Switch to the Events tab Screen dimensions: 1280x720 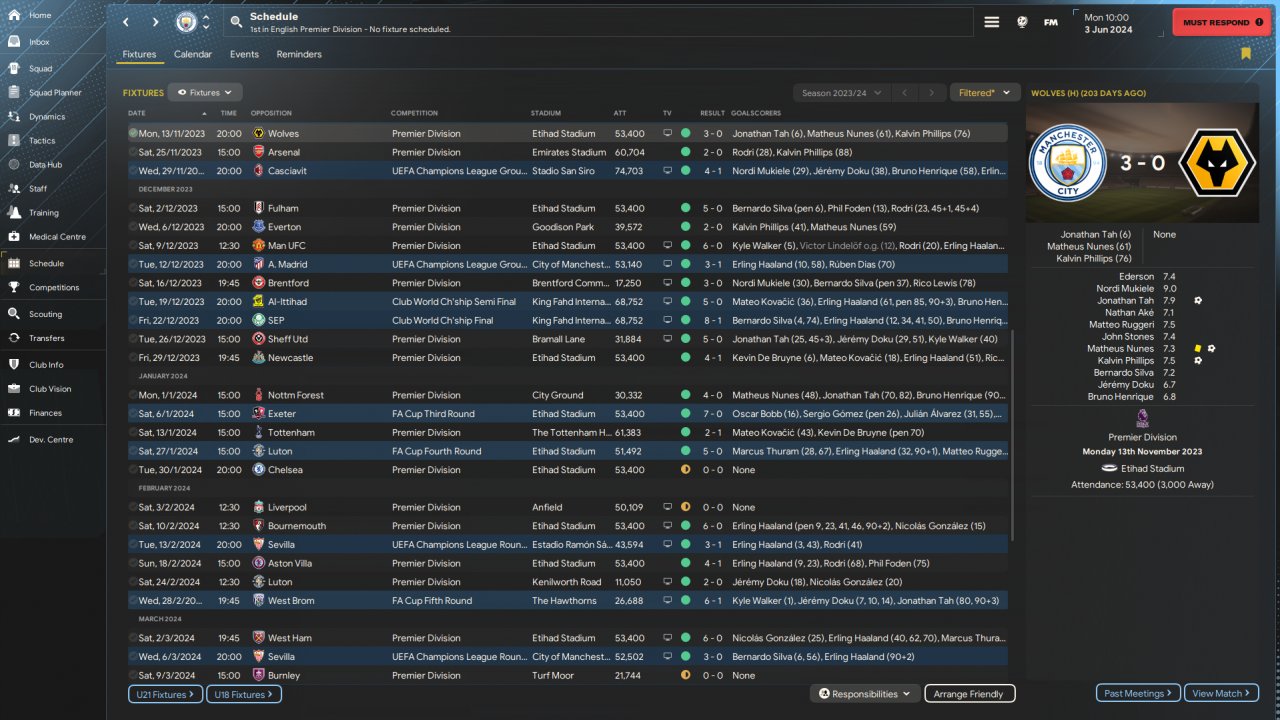(244, 54)
